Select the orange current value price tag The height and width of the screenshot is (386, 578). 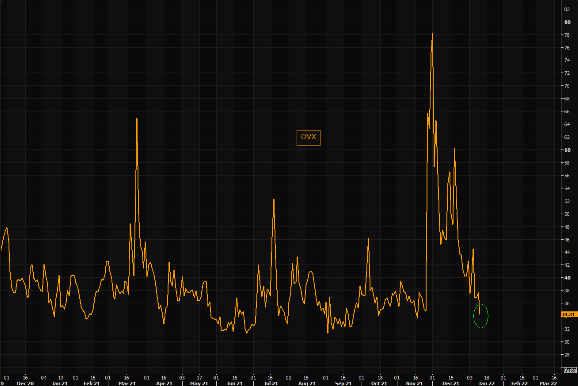[569, 314]
